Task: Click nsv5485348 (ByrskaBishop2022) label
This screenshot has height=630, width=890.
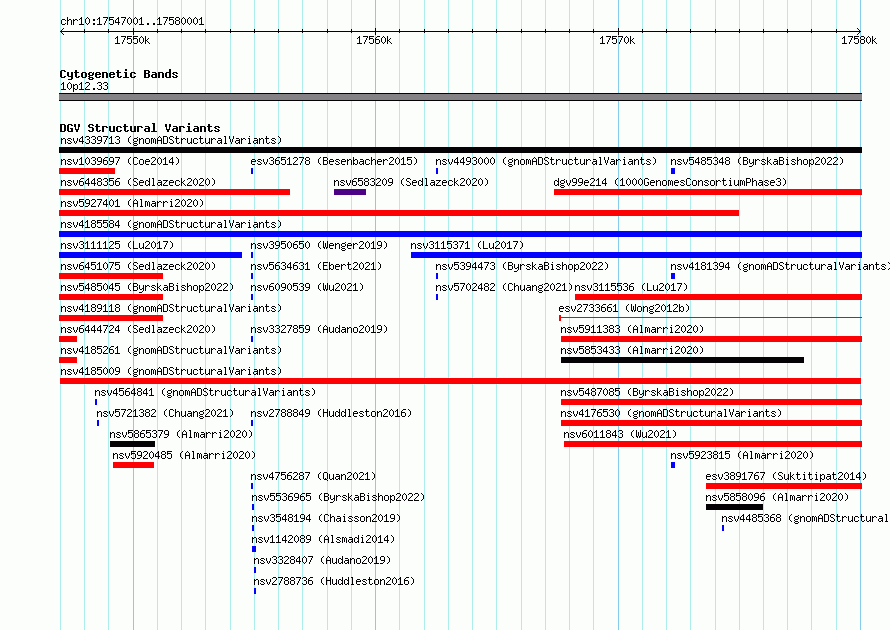Action: pos(757,161)
